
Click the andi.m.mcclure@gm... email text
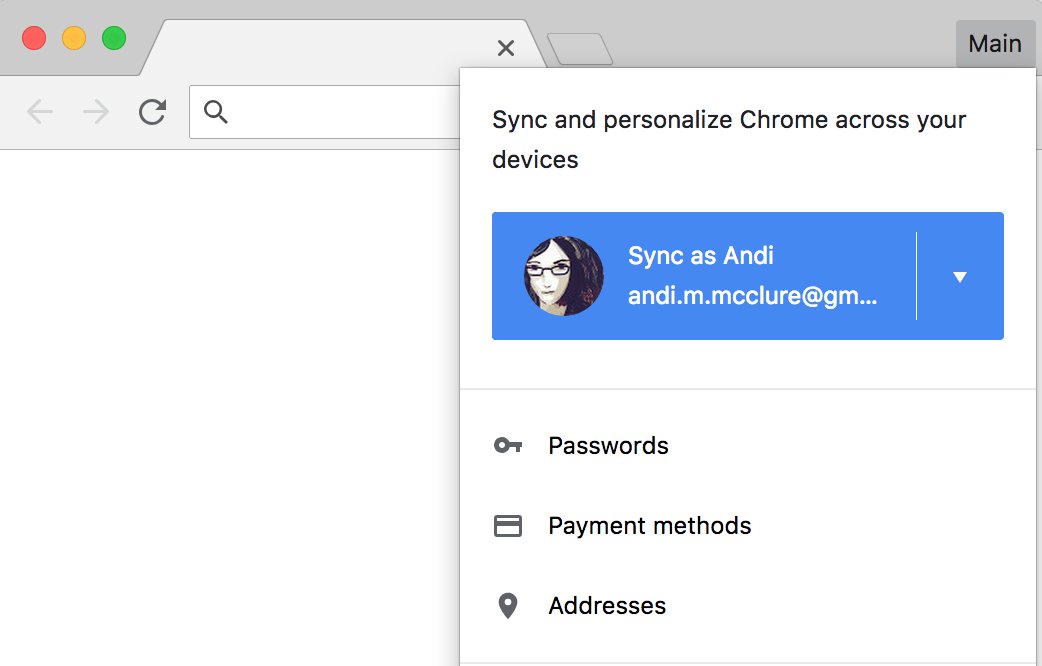752,295
